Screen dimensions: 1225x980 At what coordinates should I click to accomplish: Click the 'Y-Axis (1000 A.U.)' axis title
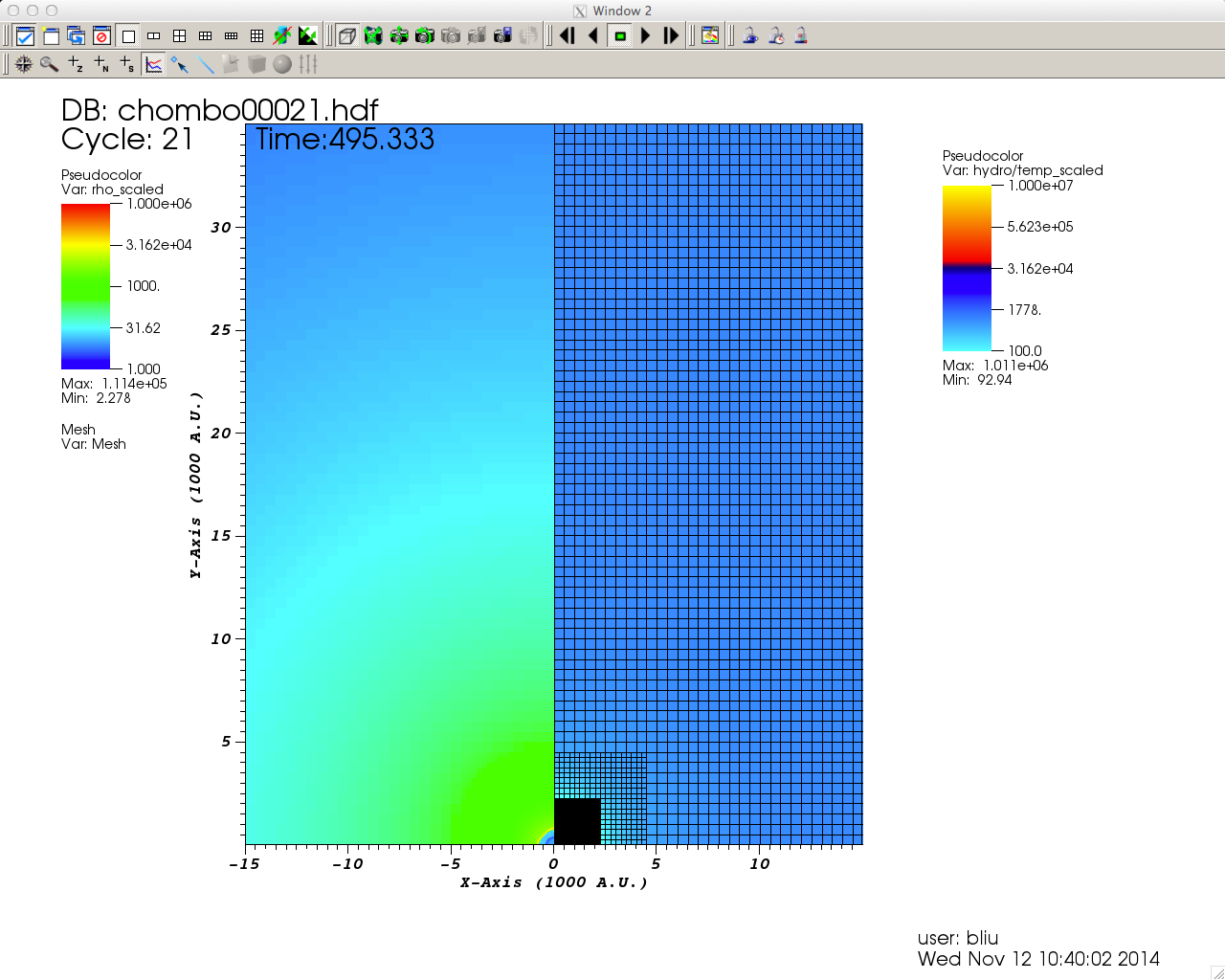(195, 484)
